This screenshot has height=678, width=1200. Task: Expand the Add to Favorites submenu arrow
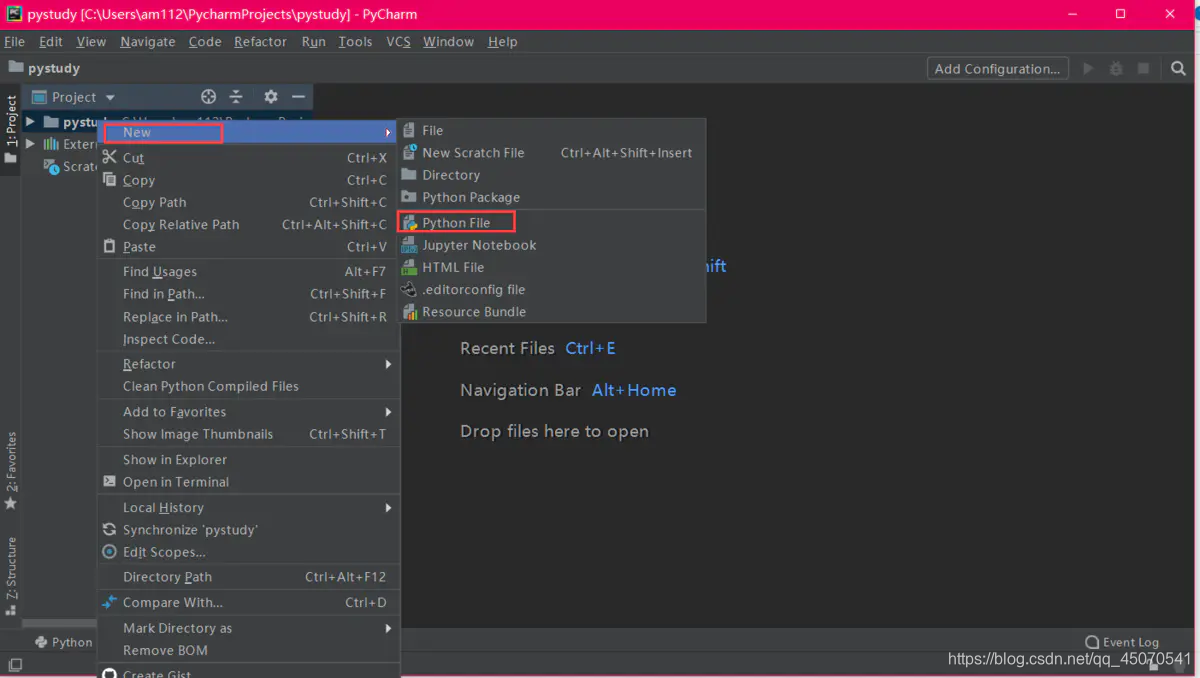click(x=388, y=411)
